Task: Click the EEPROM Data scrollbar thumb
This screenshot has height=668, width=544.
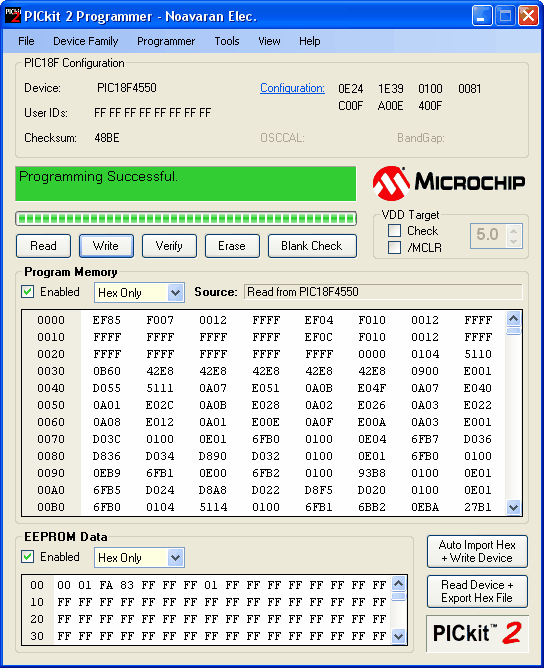Action: click(398, 596)
